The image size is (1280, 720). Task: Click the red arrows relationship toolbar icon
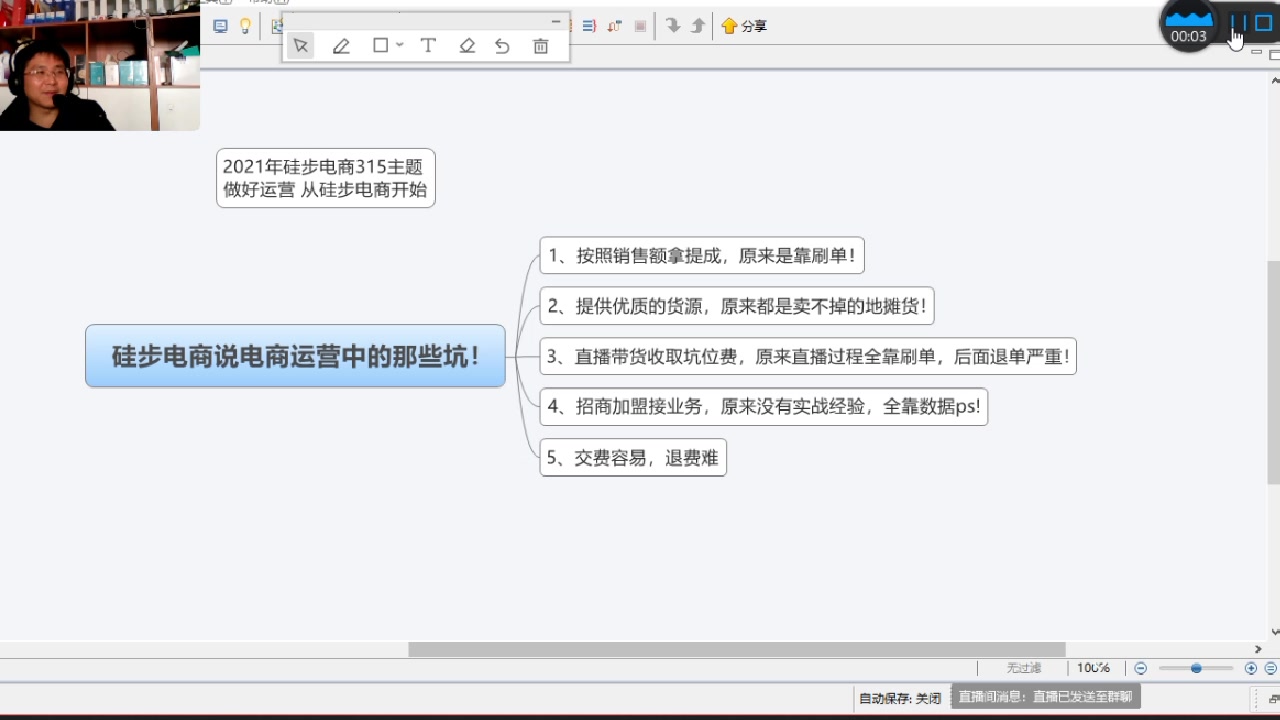tap(615, 26)
